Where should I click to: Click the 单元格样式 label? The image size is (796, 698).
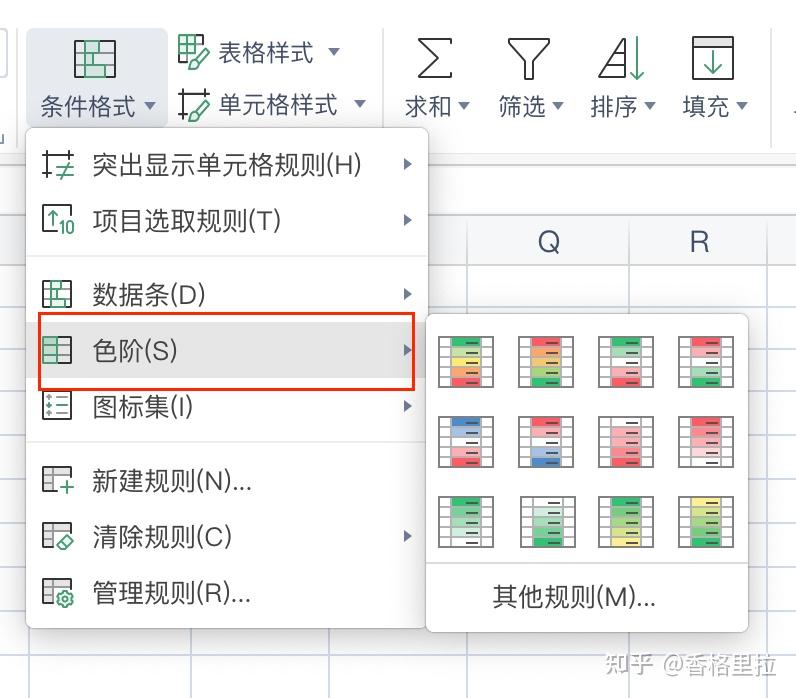(278, 105)
